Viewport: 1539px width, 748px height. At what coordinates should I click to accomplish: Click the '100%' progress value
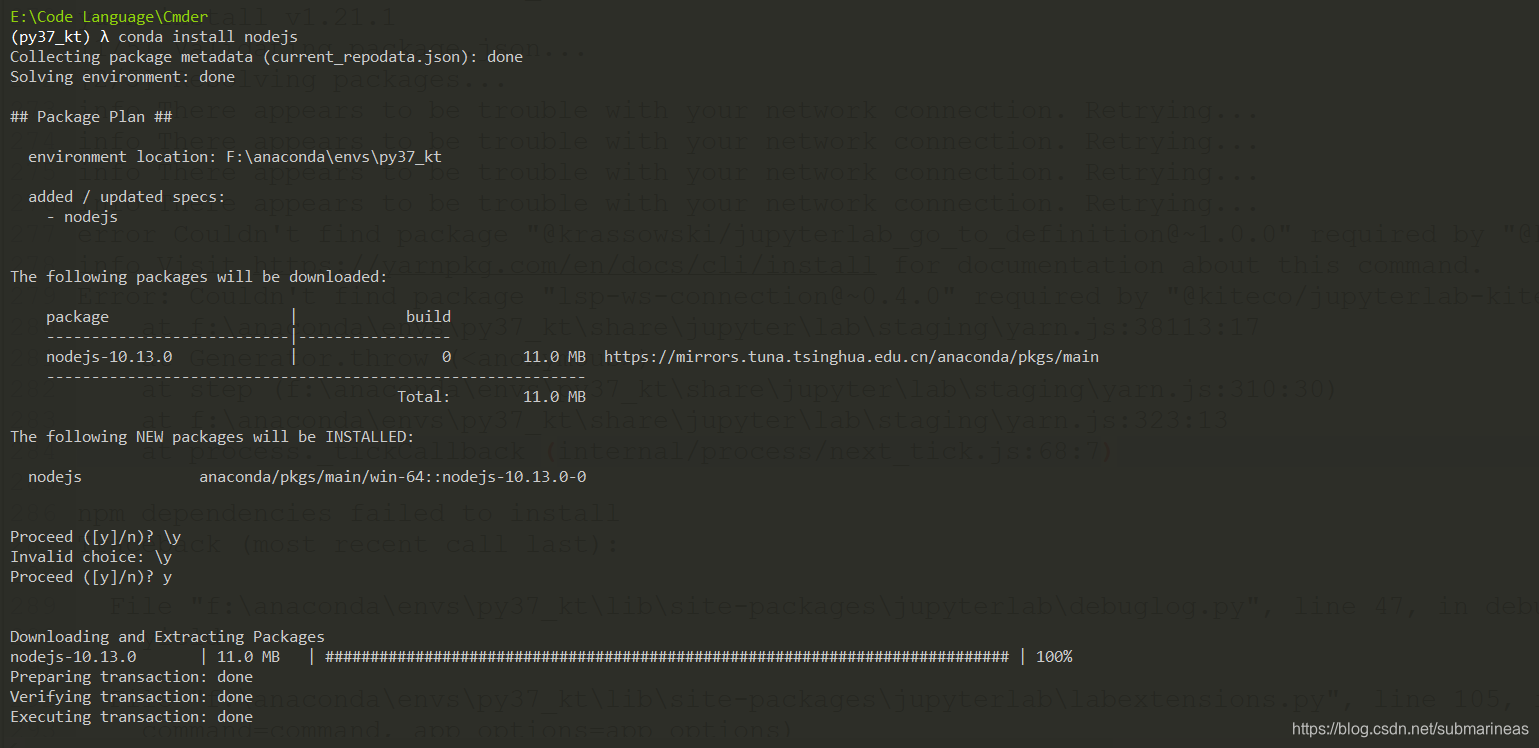tap(1054, 657)
